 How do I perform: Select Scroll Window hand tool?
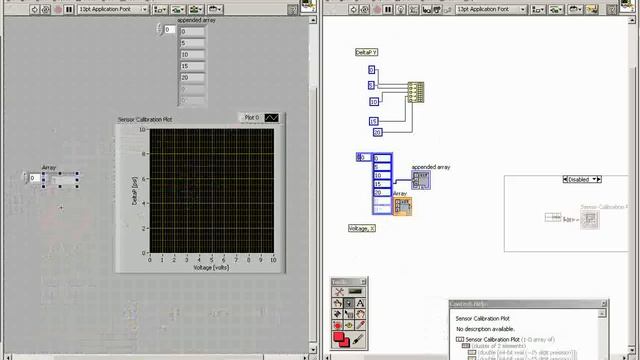coord(360,314)
